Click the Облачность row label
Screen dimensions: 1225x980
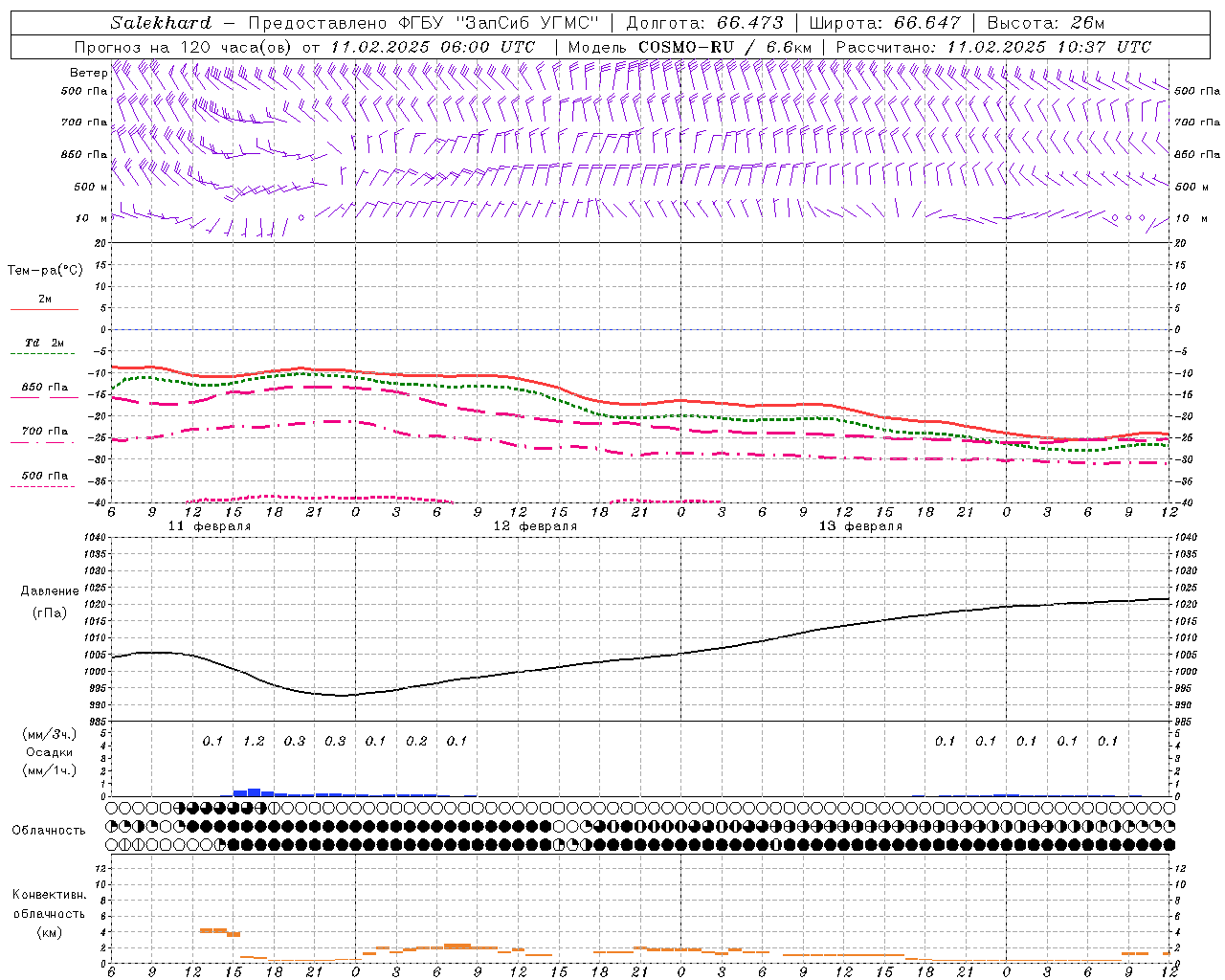click(49, 831)
